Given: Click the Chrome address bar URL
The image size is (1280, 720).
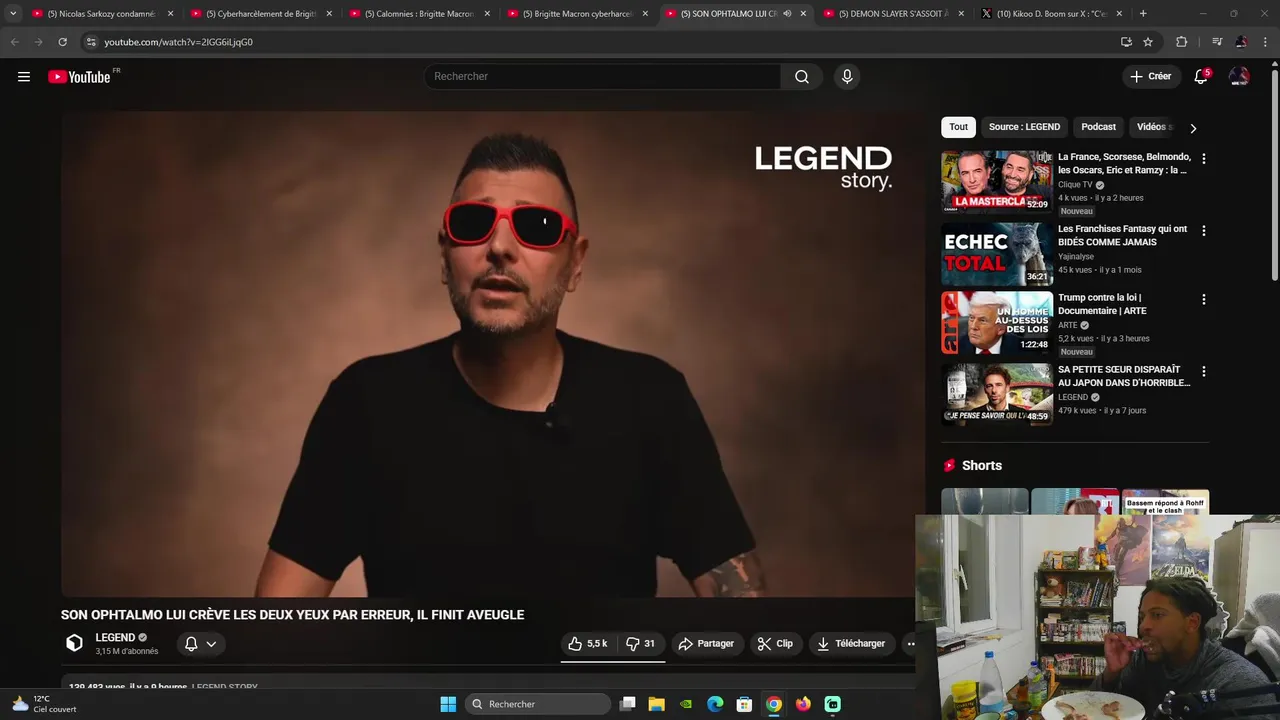Looking at the screenshot, I should coord(178,42).
